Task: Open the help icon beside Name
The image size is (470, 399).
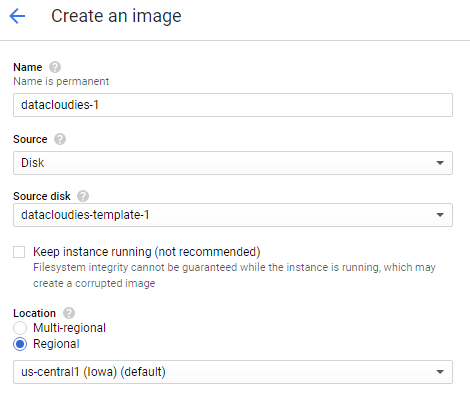Action: point(55,67)
